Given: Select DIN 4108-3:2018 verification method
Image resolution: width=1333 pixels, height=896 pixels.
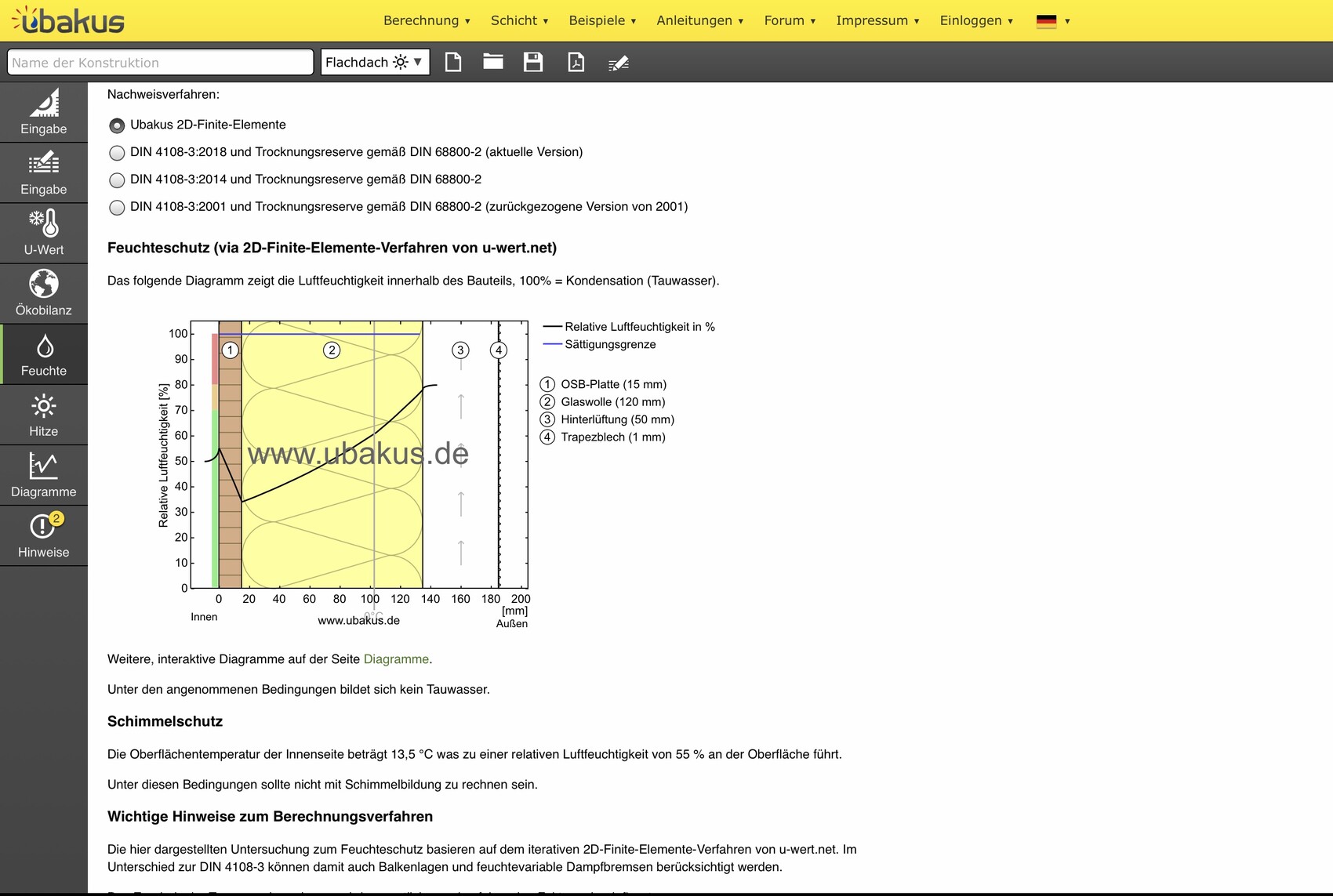Looking at the screenshot, I should 117,153.
